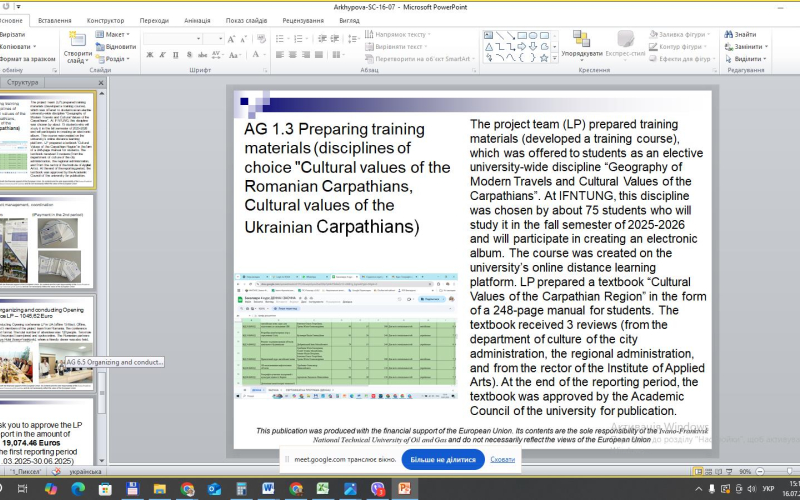Increase font size with the large A icon
The height and width of the screenshot is (500, 800).
click(x=231, y=39)
